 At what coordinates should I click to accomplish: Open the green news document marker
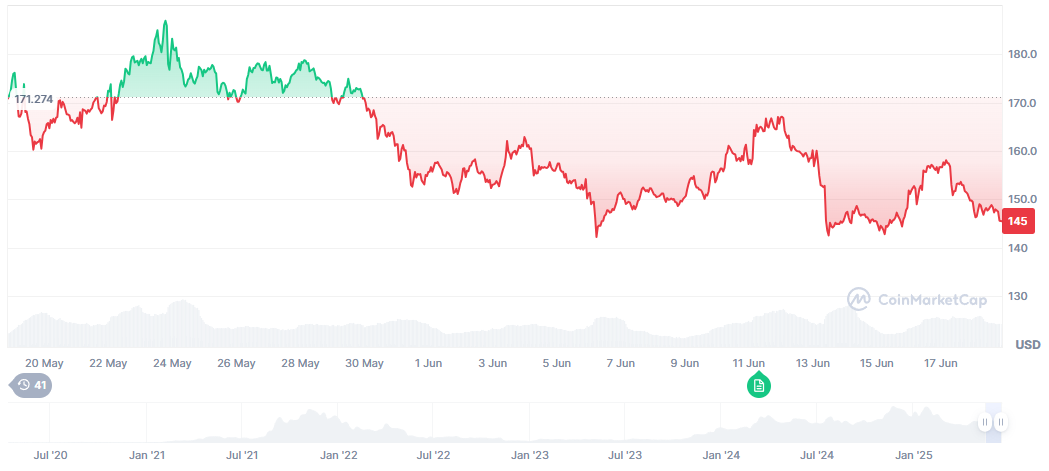(x=759, y=385)
